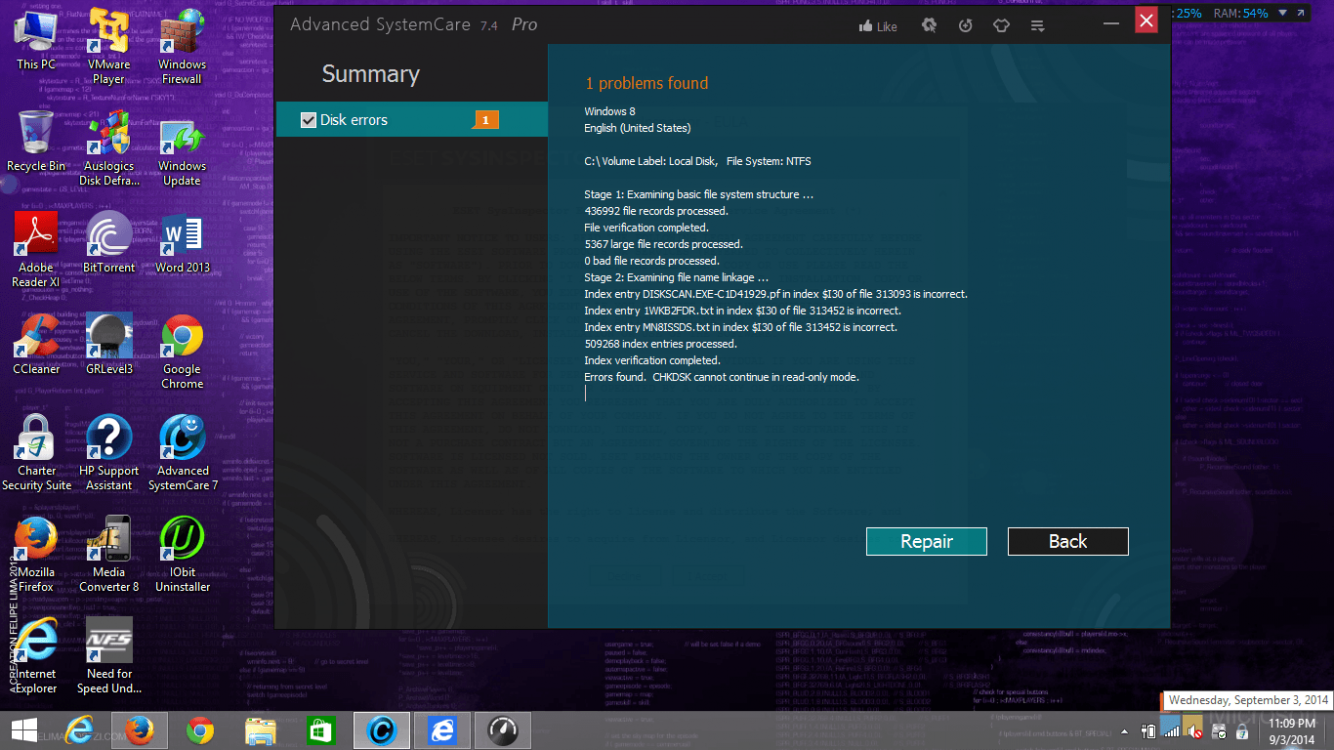
Task: Open the speedometer app on taskbar
Action: coord(502,731)
